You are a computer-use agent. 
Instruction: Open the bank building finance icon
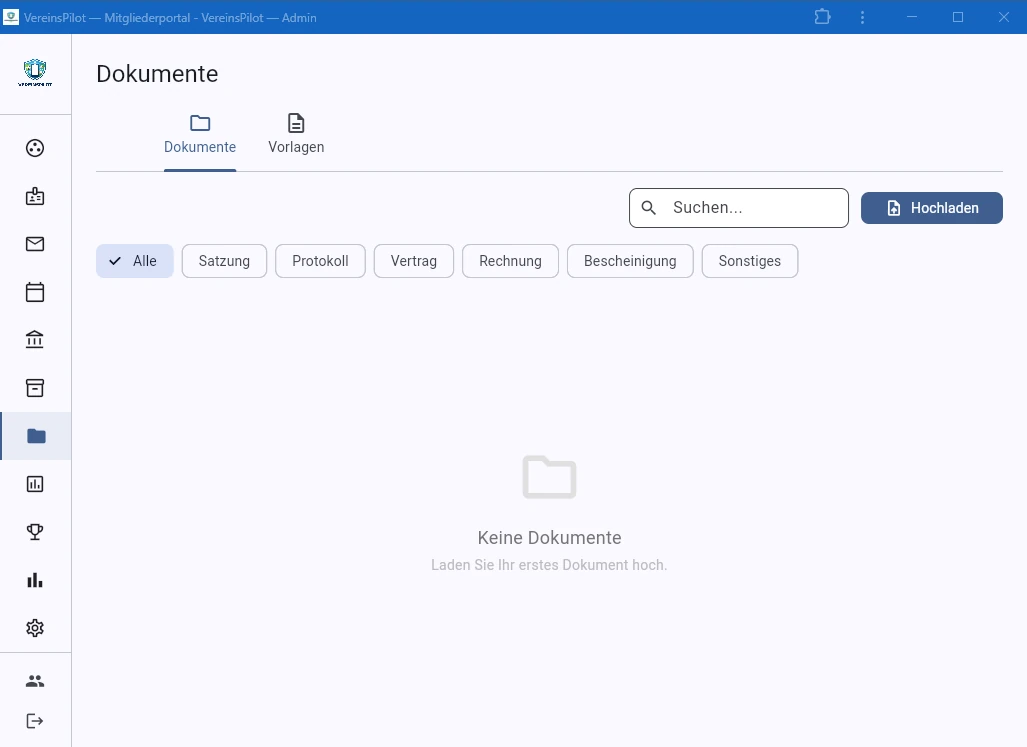[35, 340]
